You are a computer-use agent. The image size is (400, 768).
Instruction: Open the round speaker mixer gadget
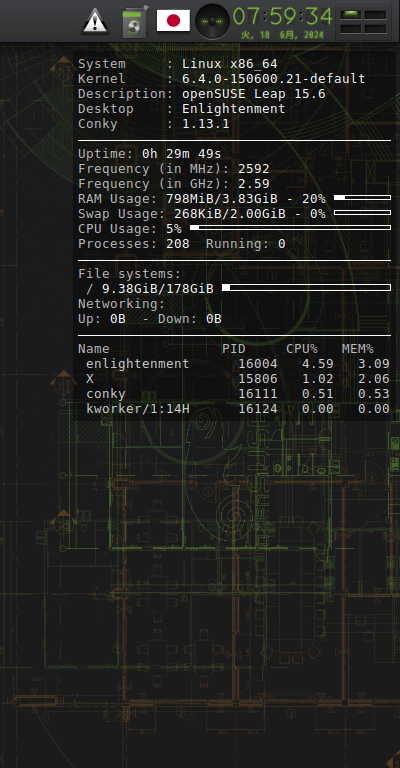click(x=212, y=21)
